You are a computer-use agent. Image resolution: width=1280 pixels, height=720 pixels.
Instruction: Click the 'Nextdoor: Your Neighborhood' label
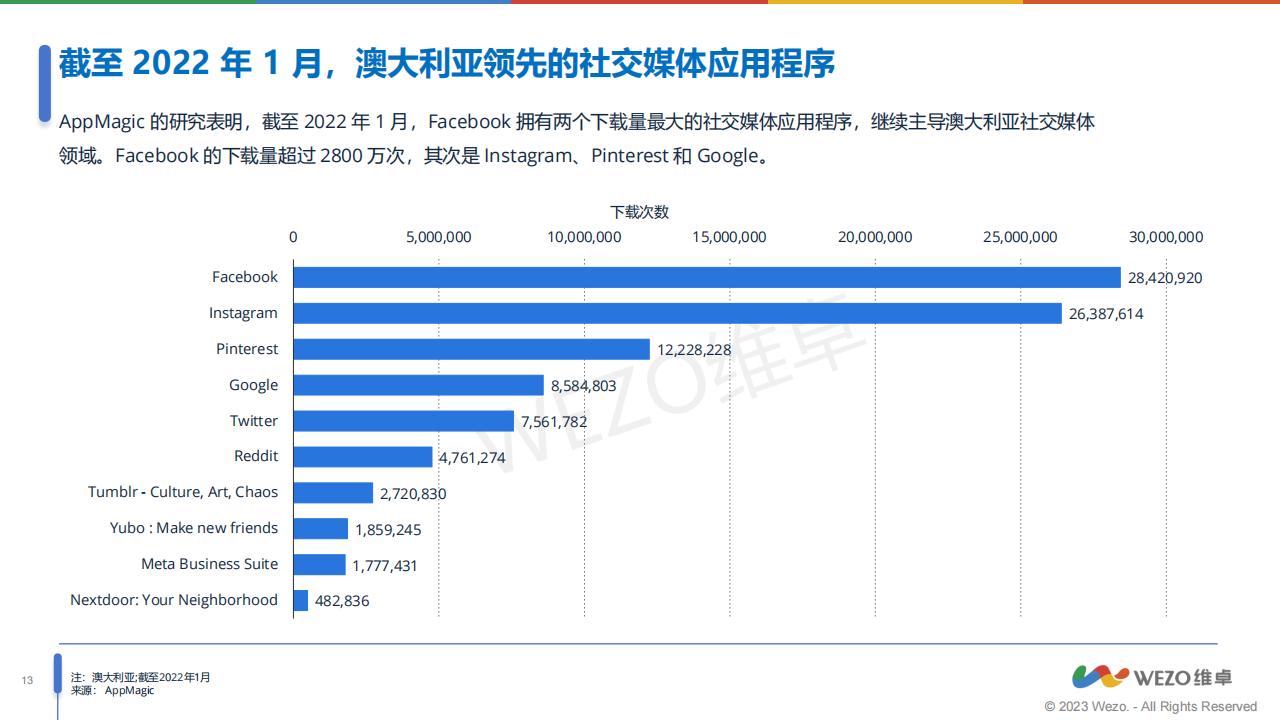174,600
